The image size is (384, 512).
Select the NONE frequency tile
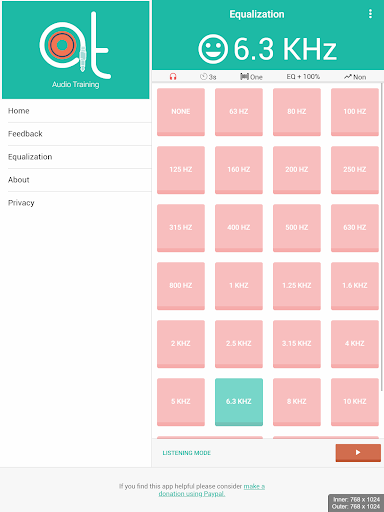(181, 112)
